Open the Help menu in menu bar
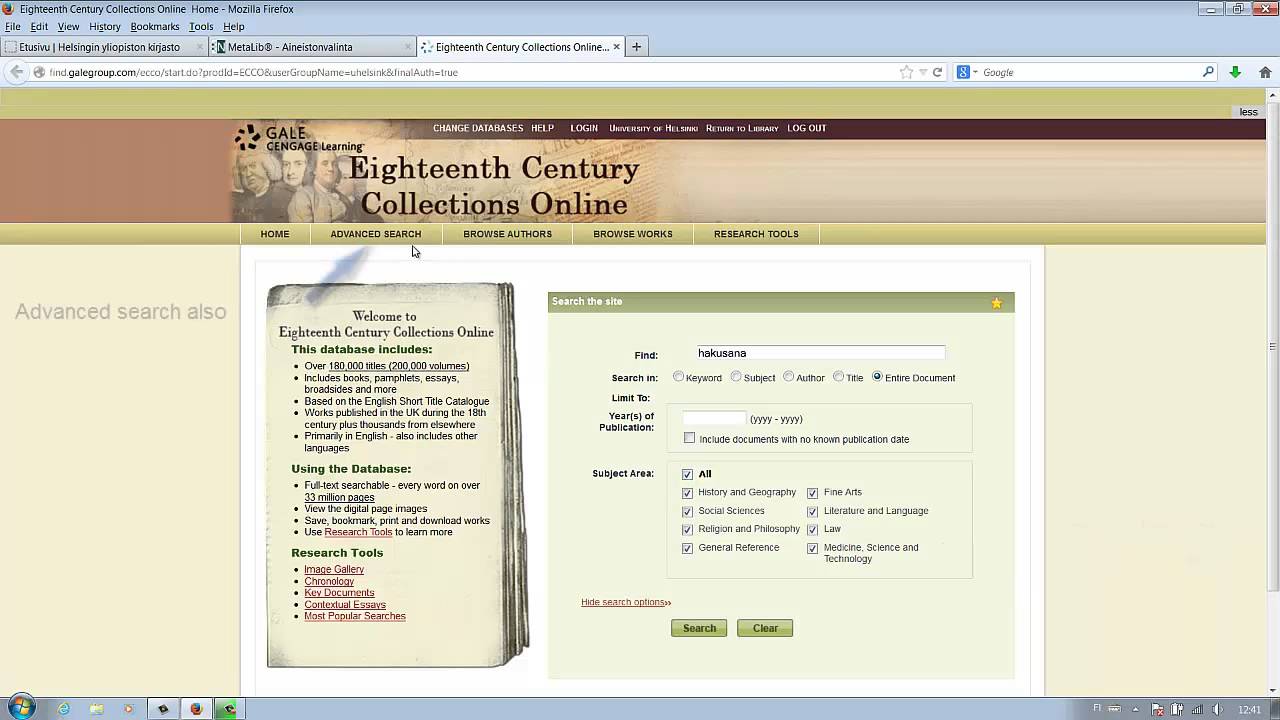Viewport: 1280px width, 720px height. click(234, 27)
